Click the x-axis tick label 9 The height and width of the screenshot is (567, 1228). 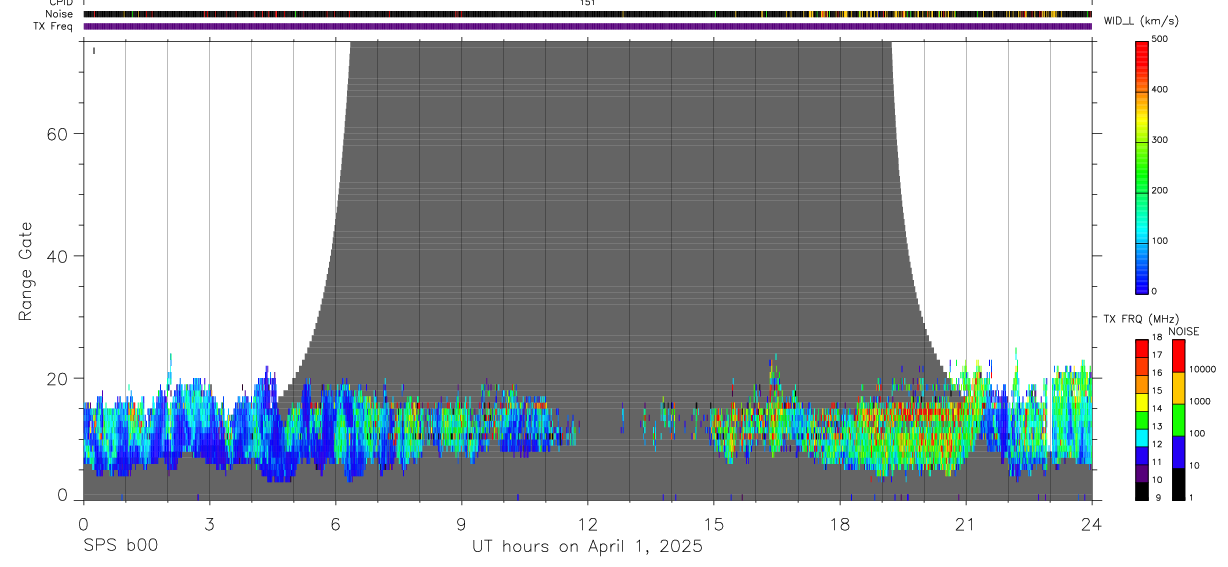click(461, 523)
